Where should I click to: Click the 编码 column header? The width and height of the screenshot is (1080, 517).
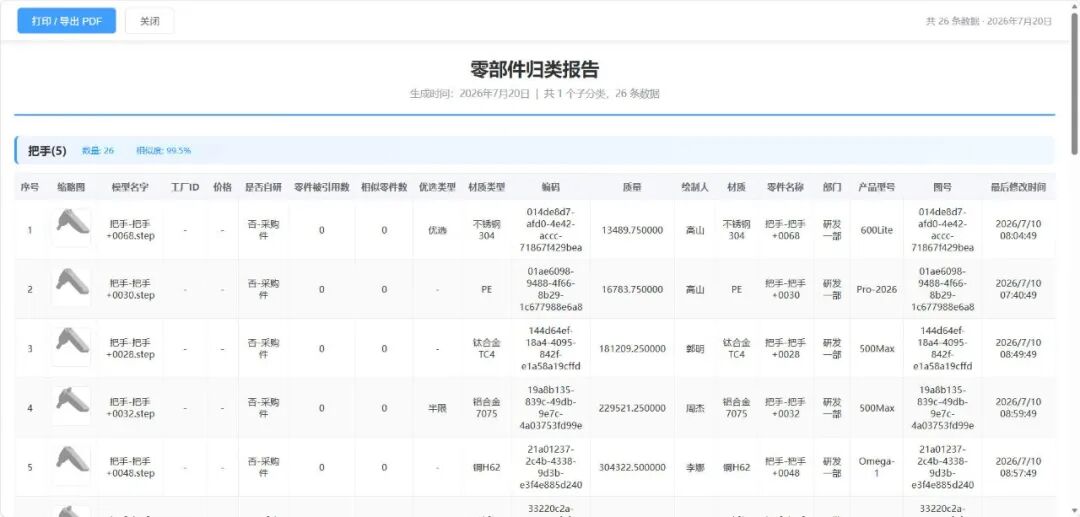550,187
